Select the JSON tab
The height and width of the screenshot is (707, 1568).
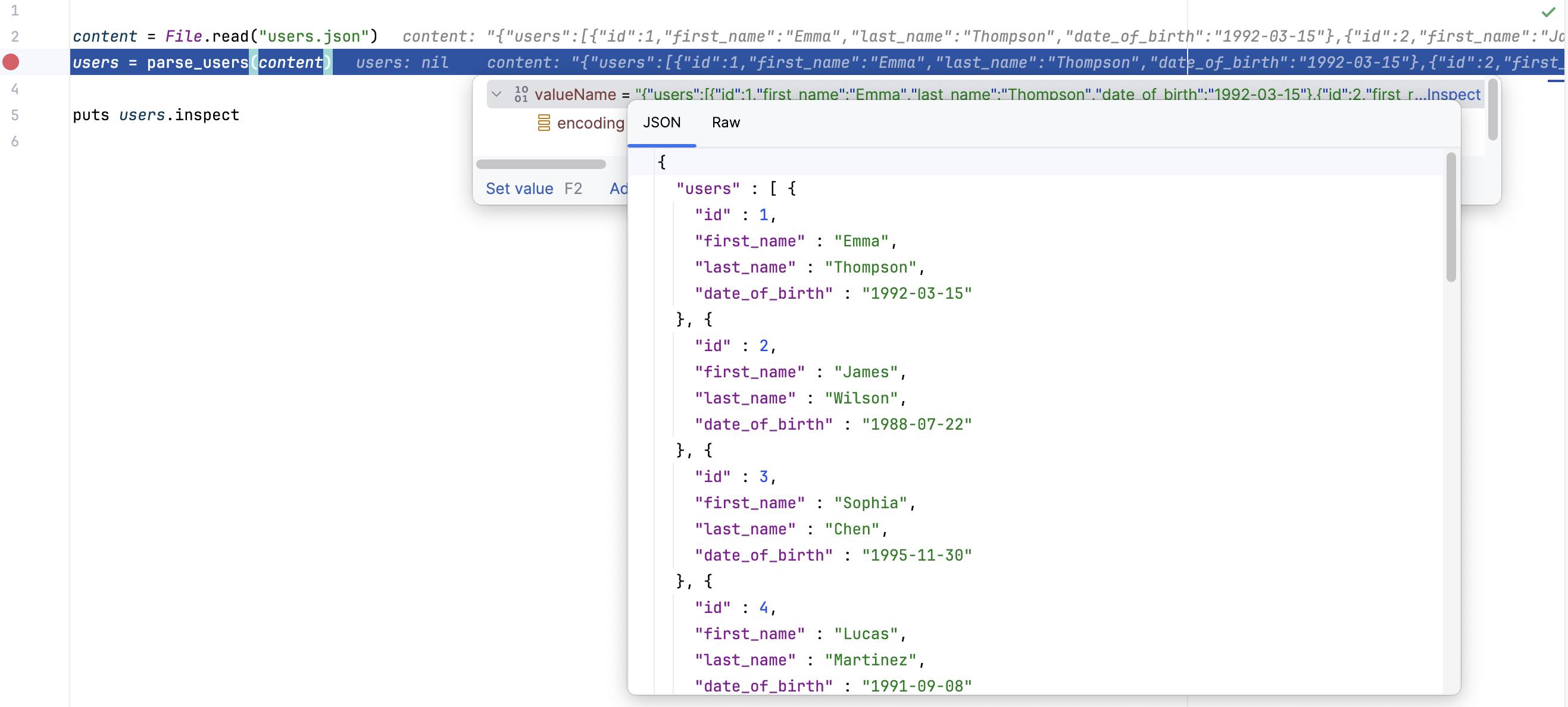661,122
